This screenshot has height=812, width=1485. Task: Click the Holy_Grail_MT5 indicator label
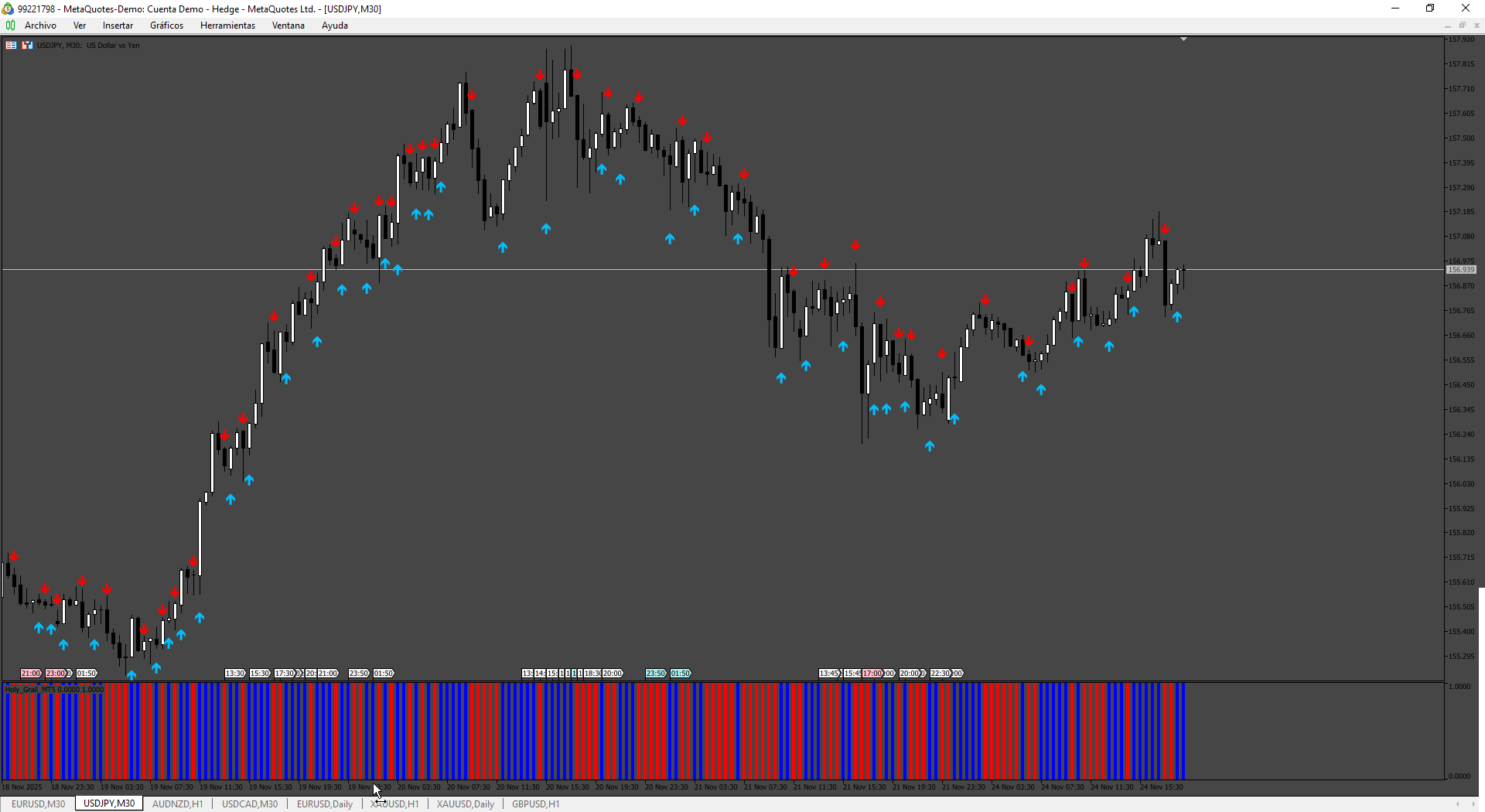pos(54,689)
